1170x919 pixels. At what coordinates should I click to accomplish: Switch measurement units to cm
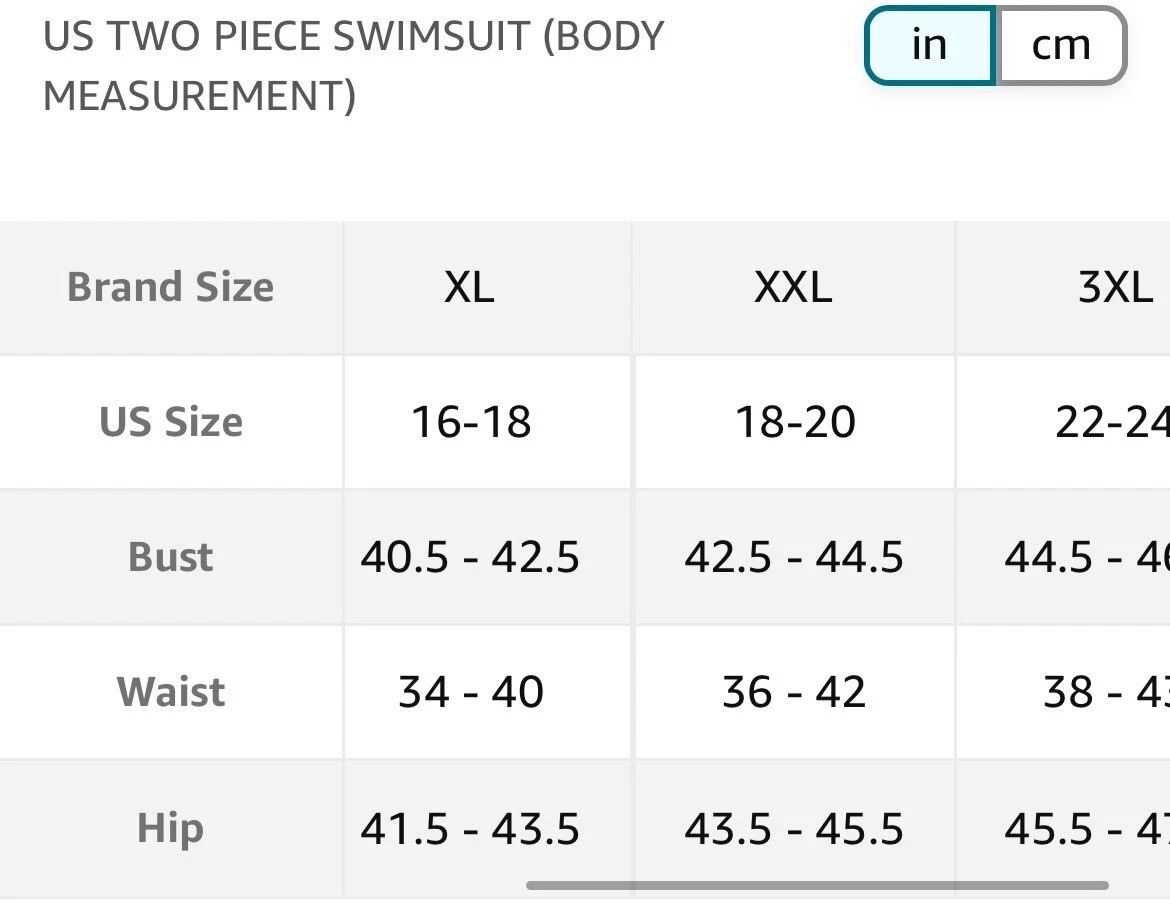pos(1061,46)
